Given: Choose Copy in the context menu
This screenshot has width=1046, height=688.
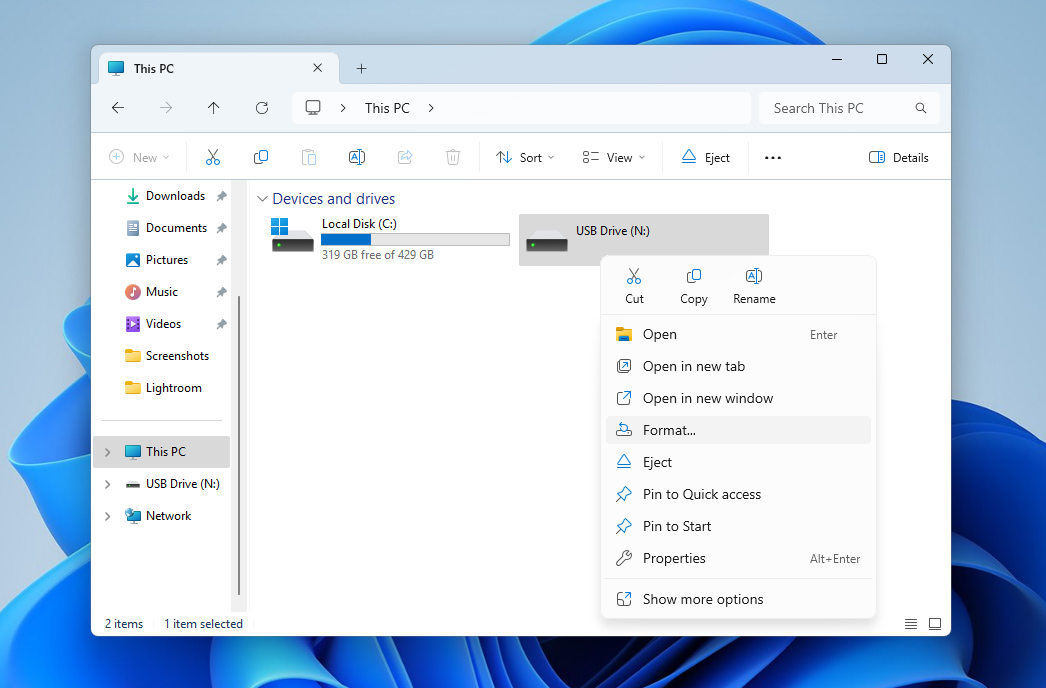Looking at the screenshot, I should [x=694, y=286].
